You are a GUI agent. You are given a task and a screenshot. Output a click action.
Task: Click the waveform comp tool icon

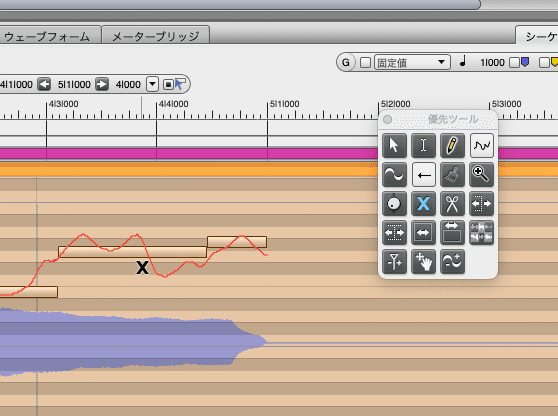[x=481, y=233]
